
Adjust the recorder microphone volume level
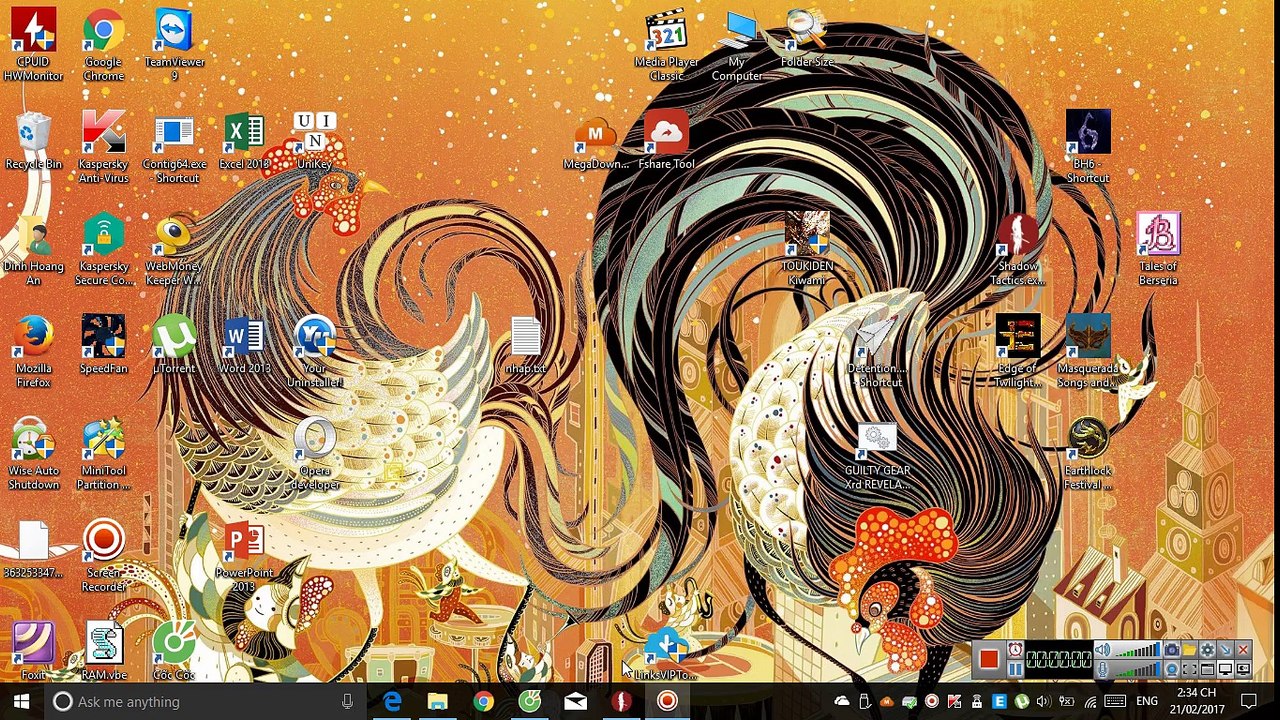pos(1137,669)
